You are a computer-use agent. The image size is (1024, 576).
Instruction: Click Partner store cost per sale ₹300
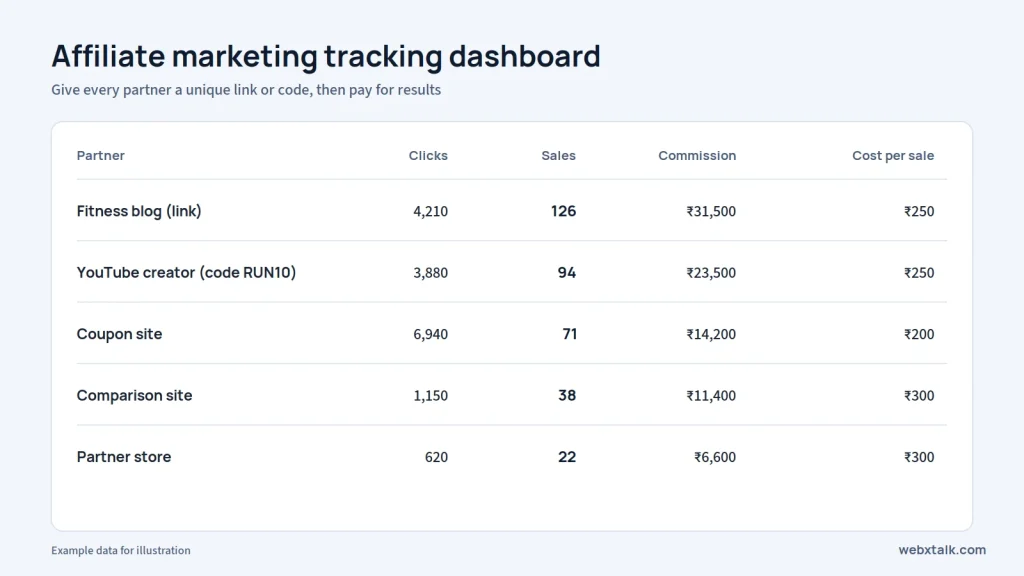pyautogui.click(x=919, y=456)
